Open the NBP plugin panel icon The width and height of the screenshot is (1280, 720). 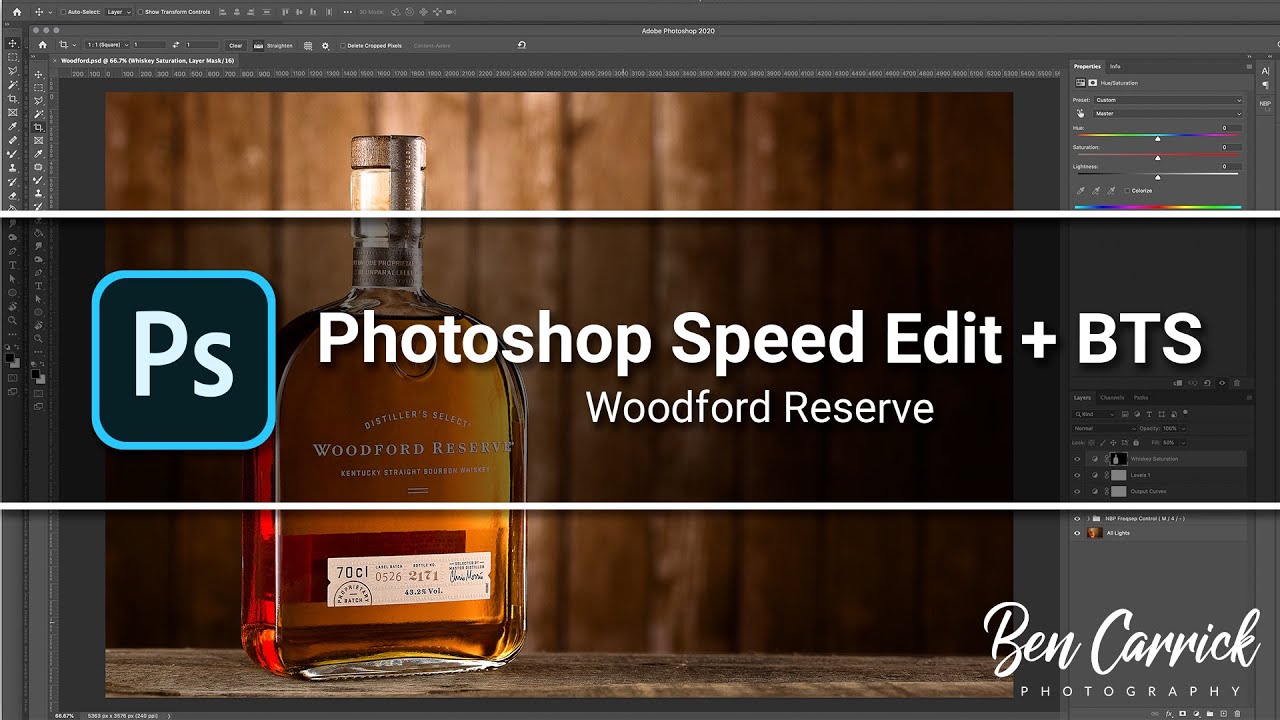1265,104
